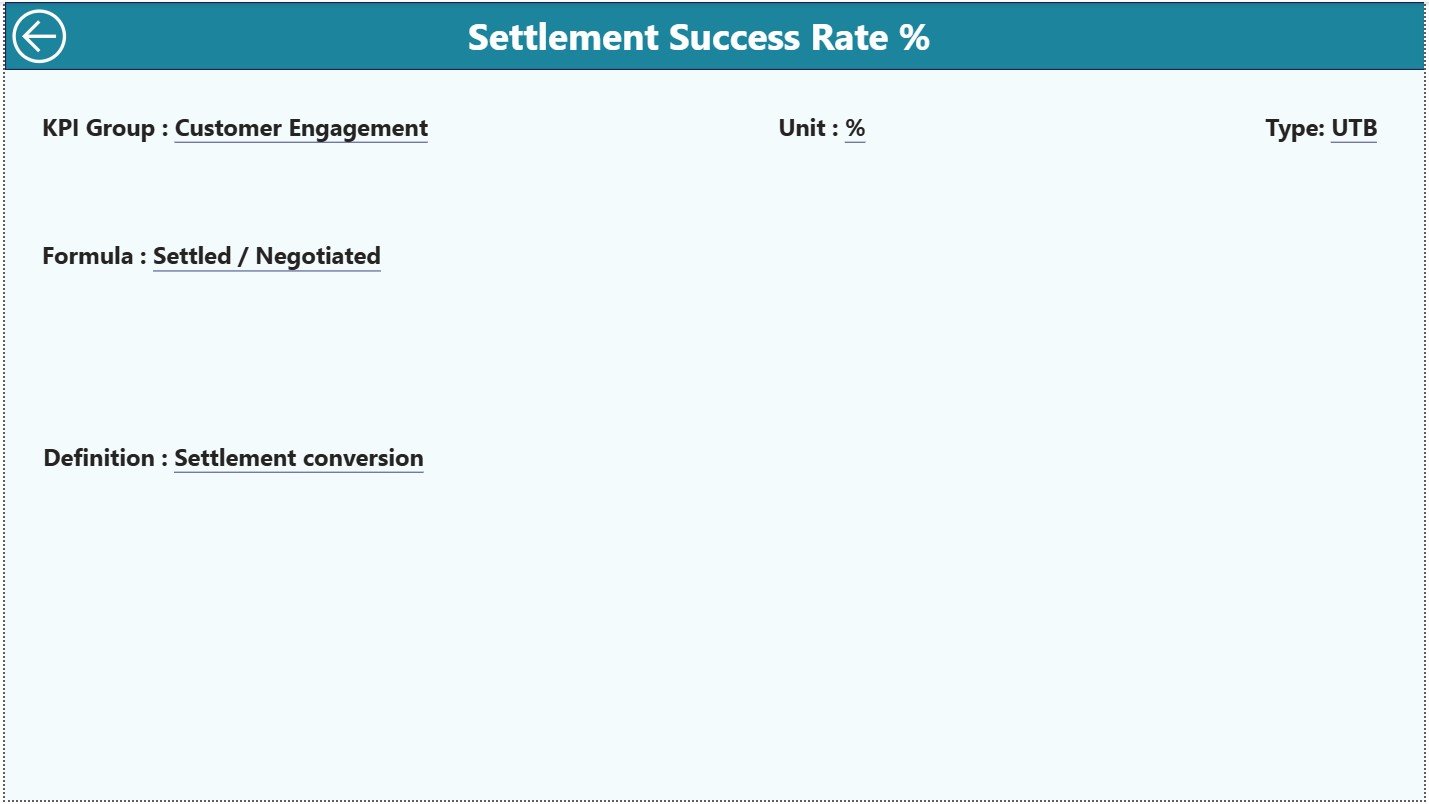The image size is (1429, 804).
Task: Click the Settlement conversion definition text
Action: (297, 458)
